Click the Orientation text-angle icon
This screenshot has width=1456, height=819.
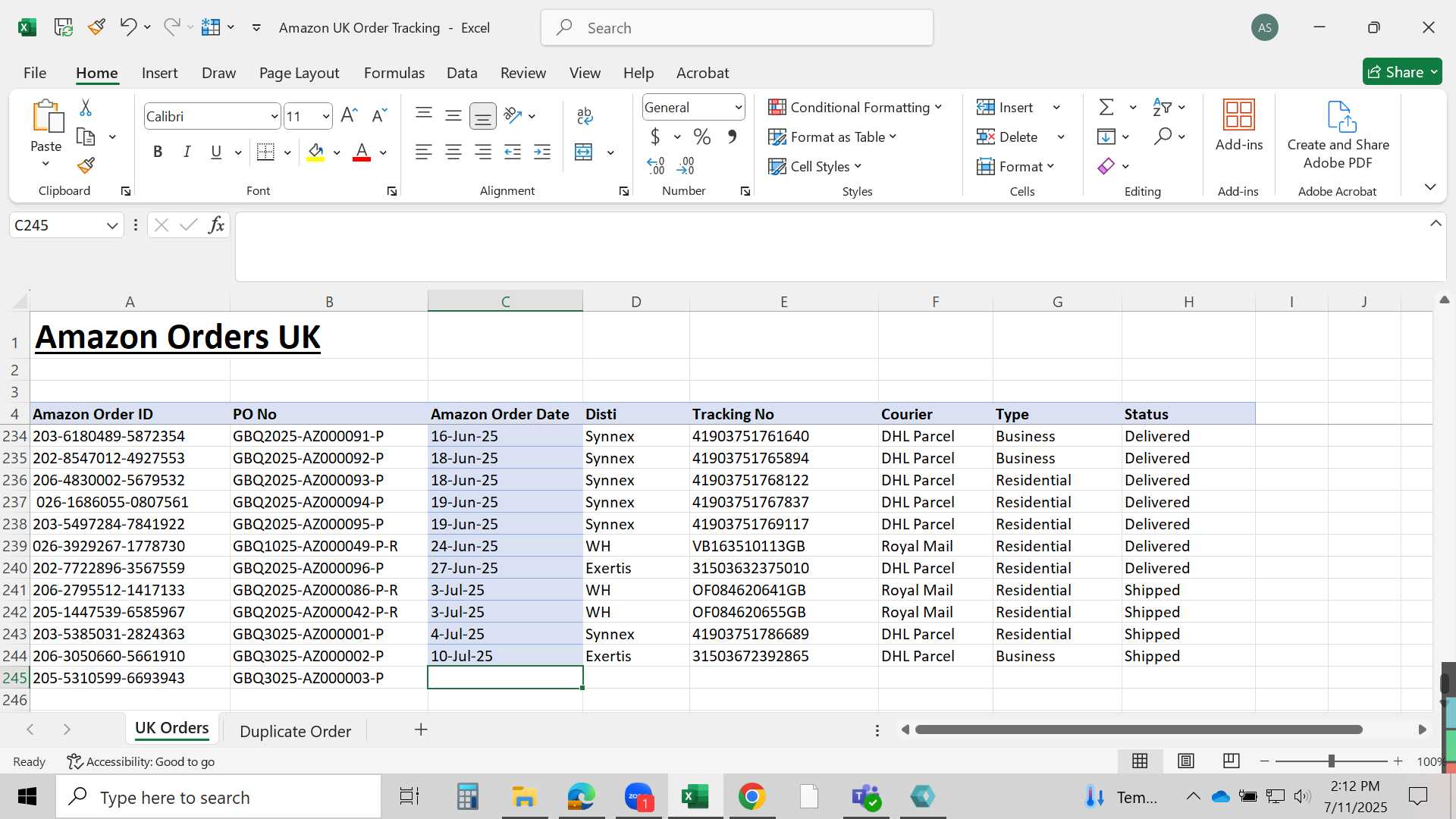(513, 115)
